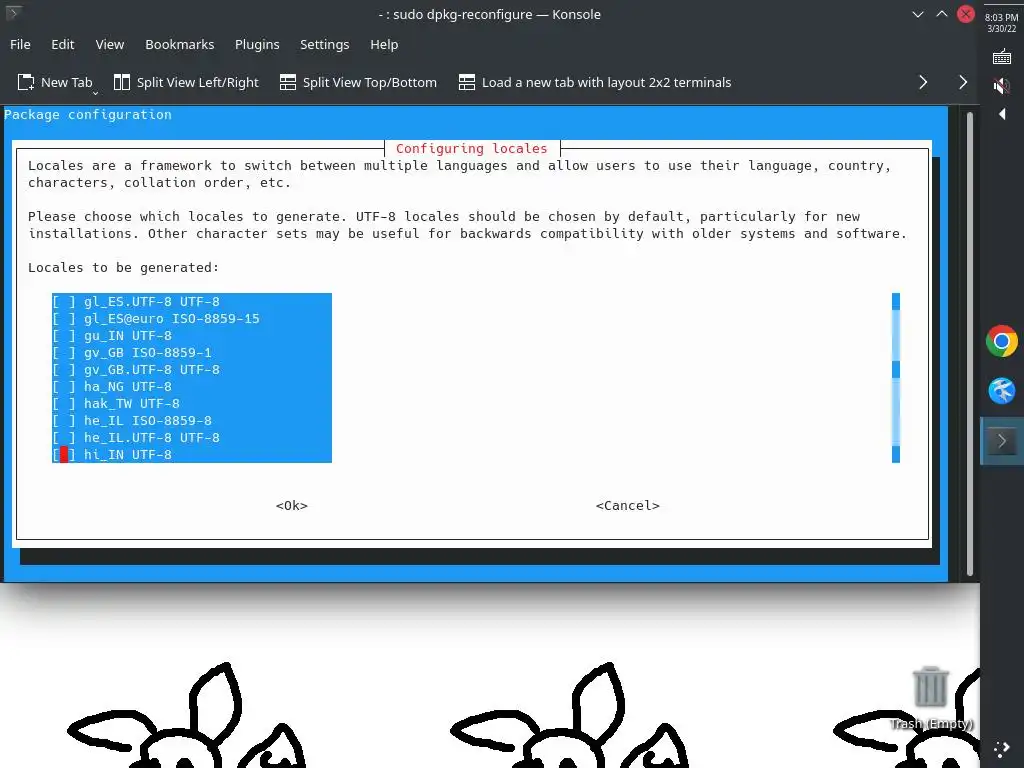
Task: Toggle the ha_NG UTF-8 checkbox
Action: pyautogui.click(x=64, y=387)
